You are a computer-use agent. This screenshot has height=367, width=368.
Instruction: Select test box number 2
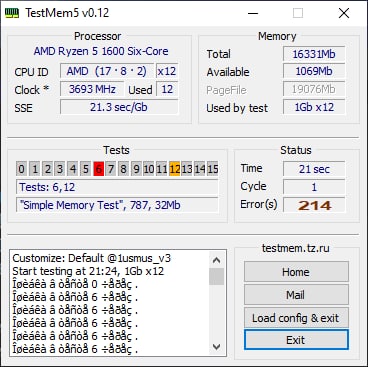point(47,169)
